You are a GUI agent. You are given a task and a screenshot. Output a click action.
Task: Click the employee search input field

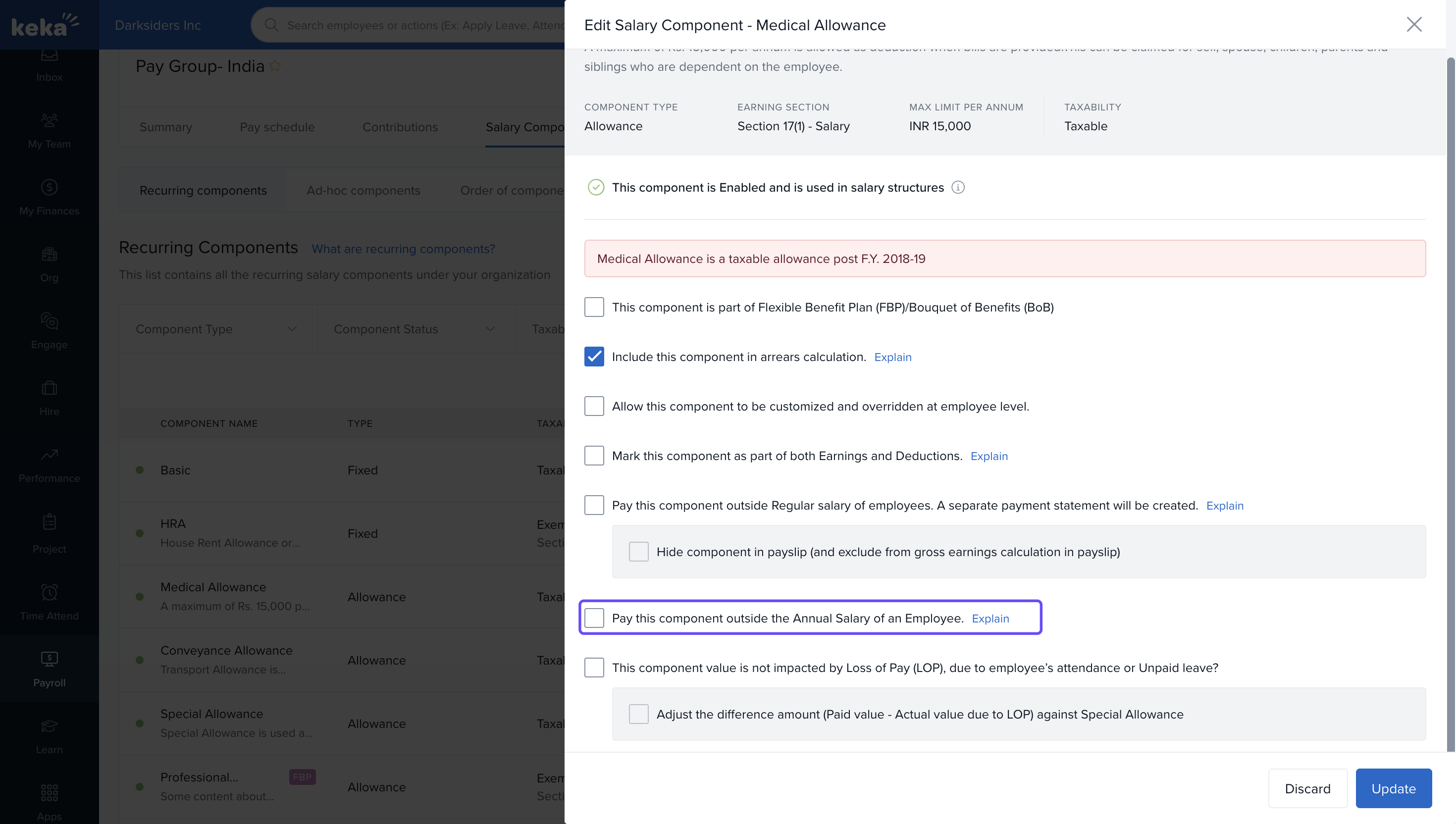point(424,25)
